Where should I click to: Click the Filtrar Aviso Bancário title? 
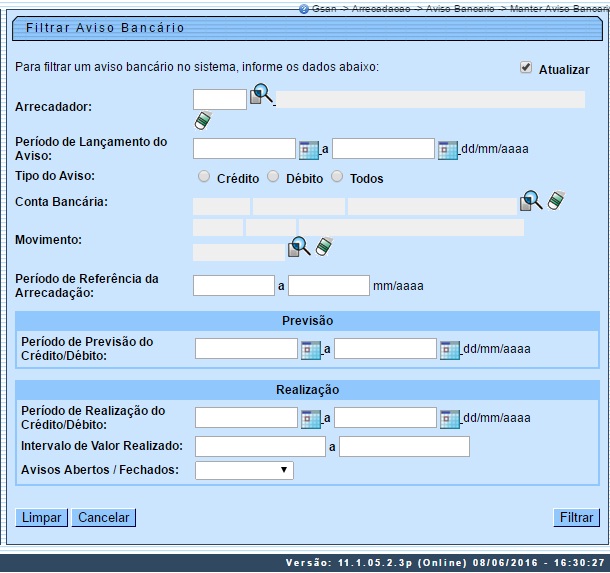pyautogui.click(x=105, y=28)
